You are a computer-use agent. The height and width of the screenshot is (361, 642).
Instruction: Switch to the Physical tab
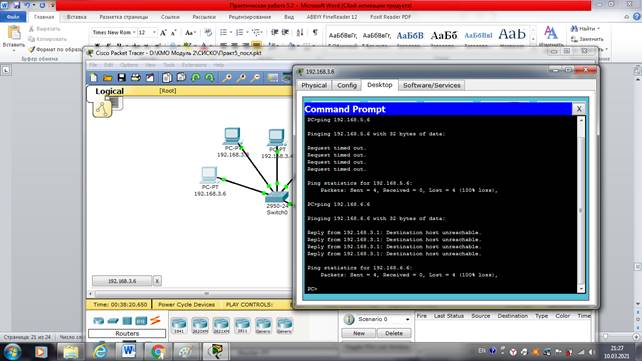[x=314, y=85]
